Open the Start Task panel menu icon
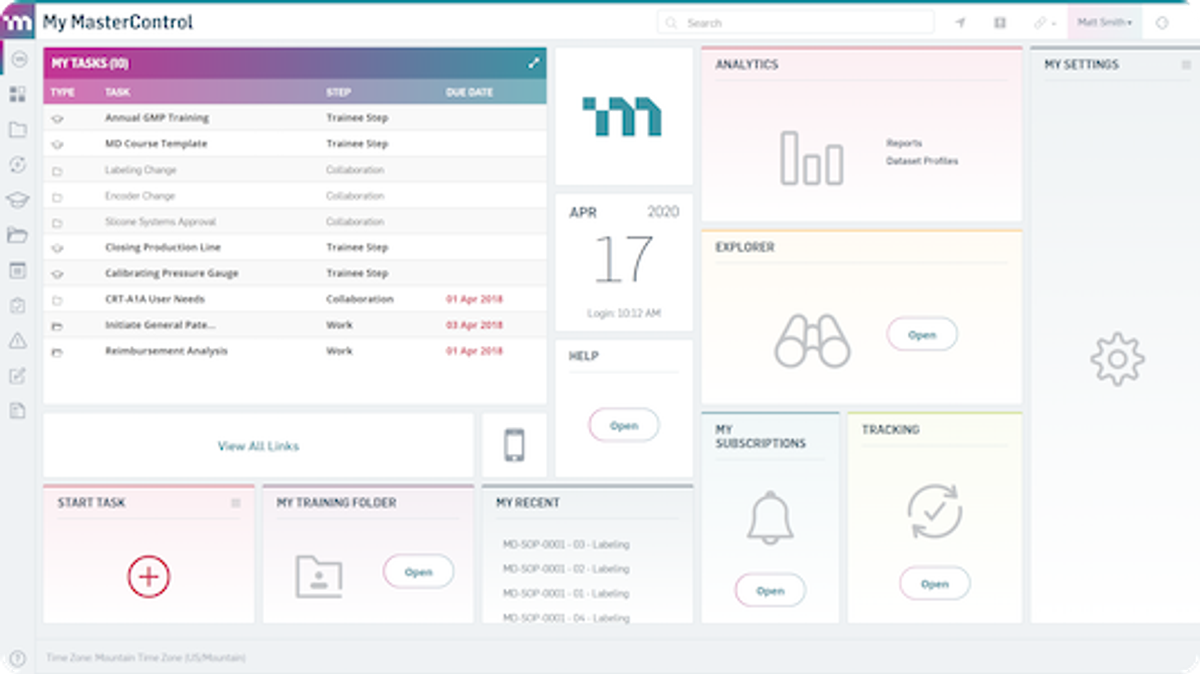Viewport: 1200px width, 674px height. pos(236,503)
